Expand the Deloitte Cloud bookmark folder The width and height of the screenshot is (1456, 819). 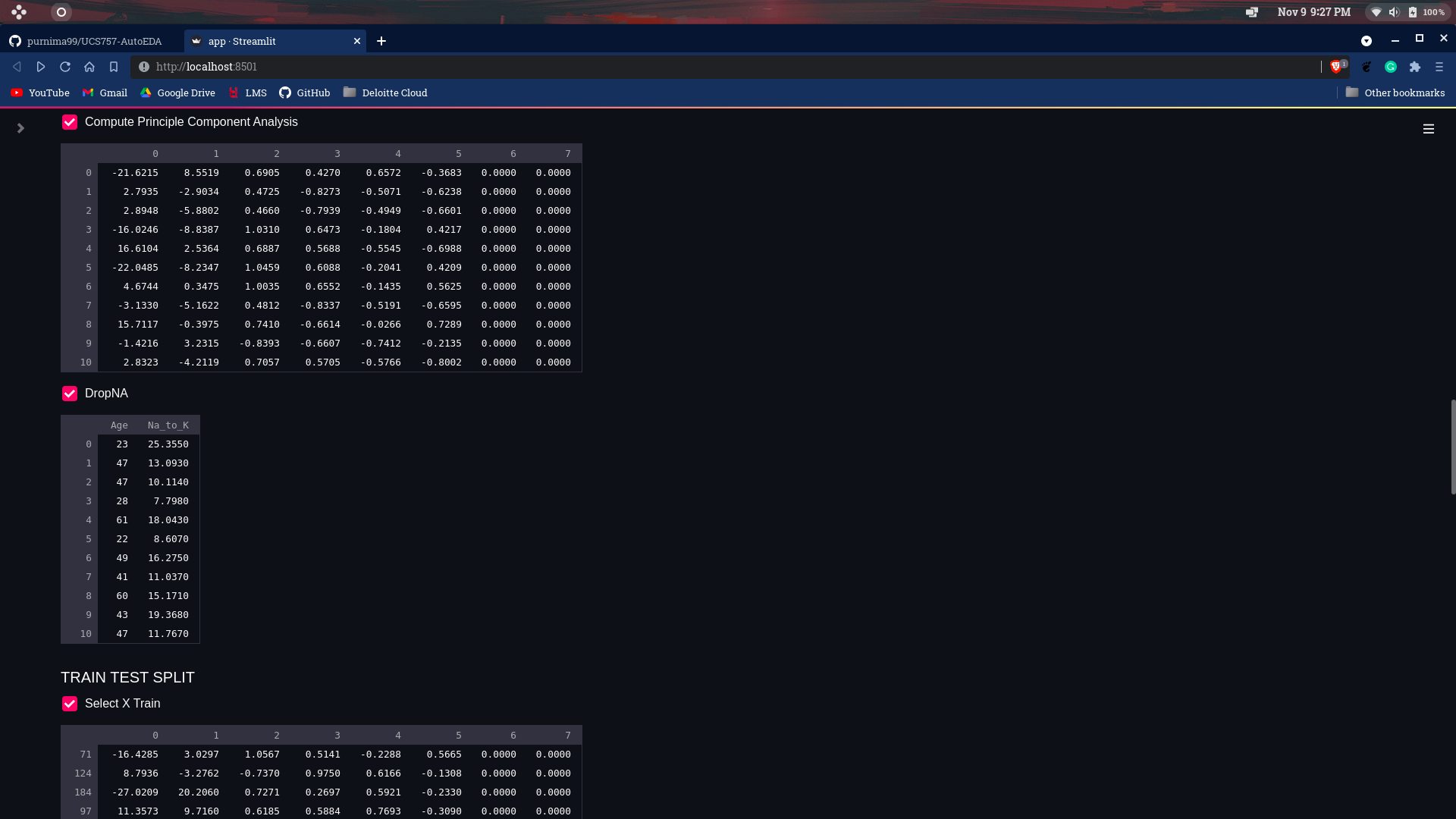(x=385, y=93)
